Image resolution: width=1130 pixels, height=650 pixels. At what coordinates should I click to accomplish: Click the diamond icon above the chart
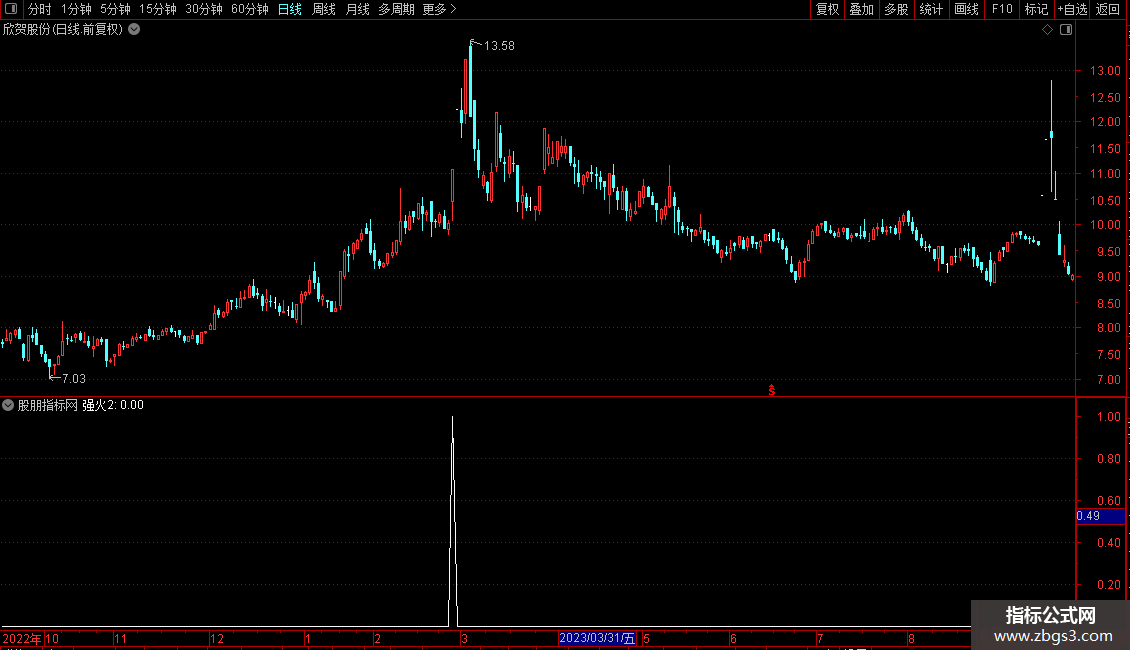[1048, 30]
